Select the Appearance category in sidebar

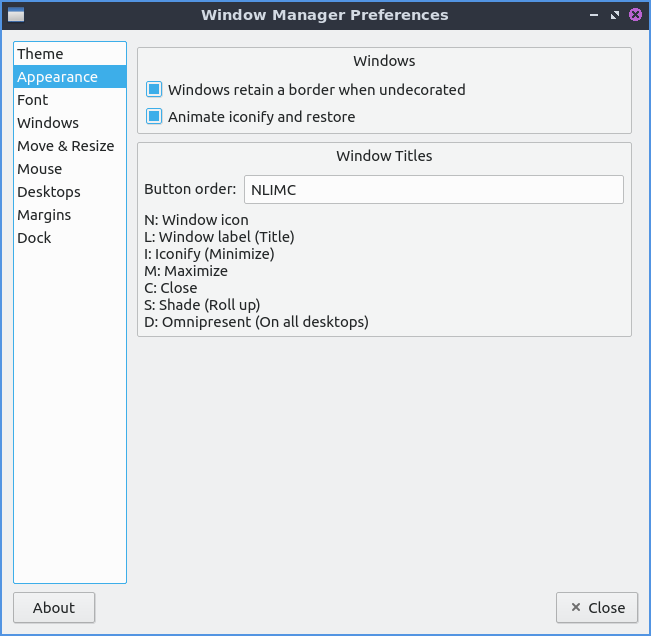point(57,77)
